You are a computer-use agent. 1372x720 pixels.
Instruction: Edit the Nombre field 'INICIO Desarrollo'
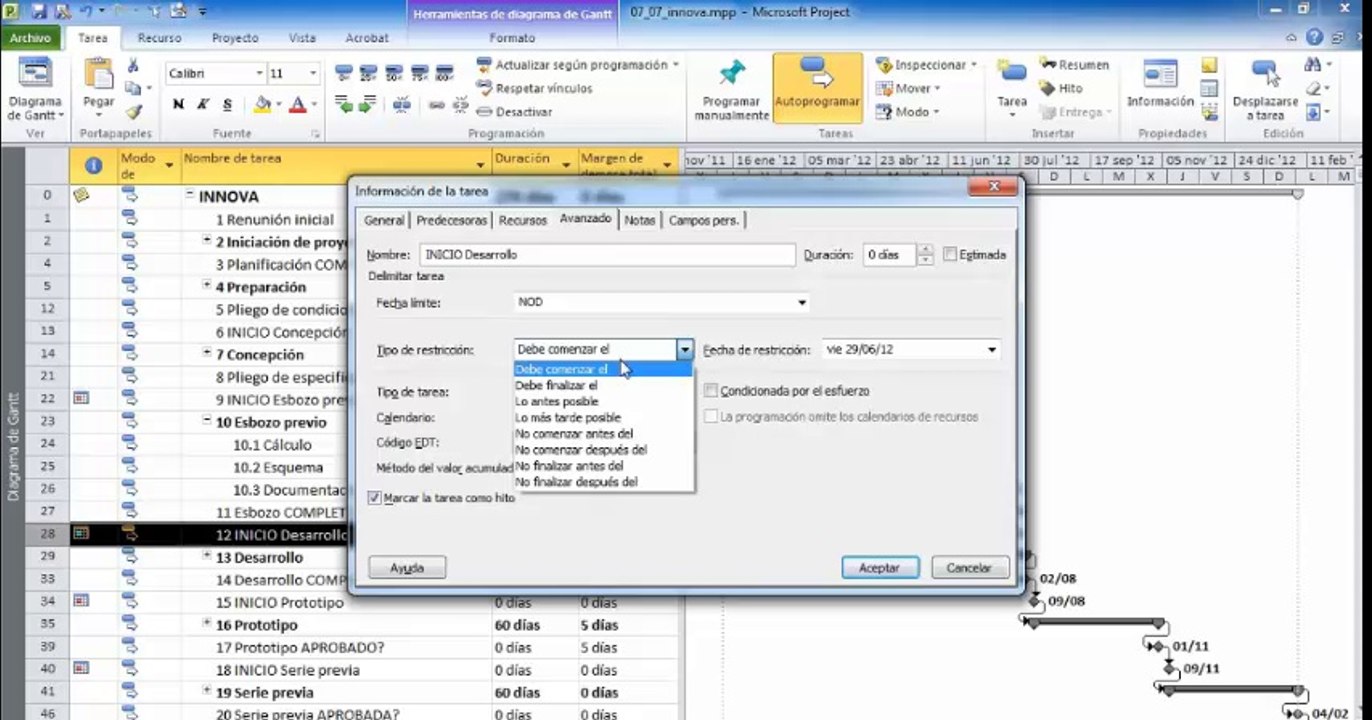608,255
